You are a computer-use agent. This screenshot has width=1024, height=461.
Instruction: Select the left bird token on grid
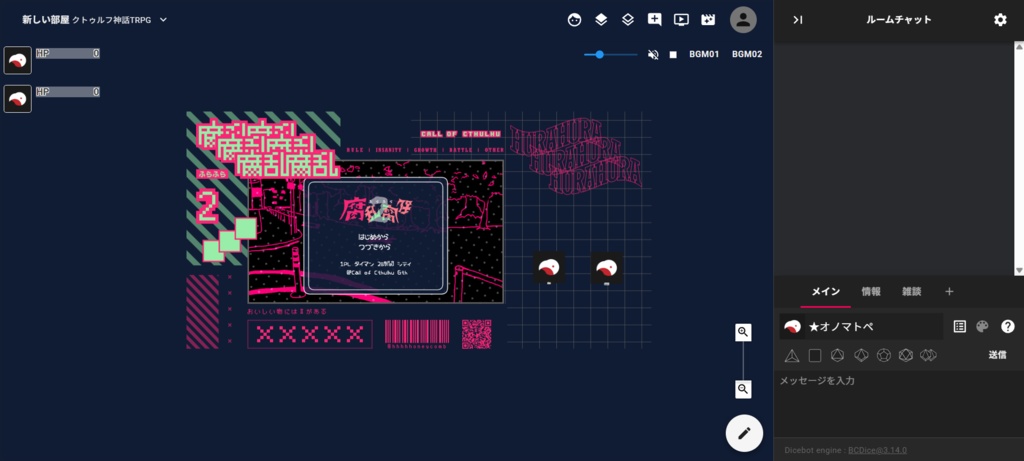549,267
